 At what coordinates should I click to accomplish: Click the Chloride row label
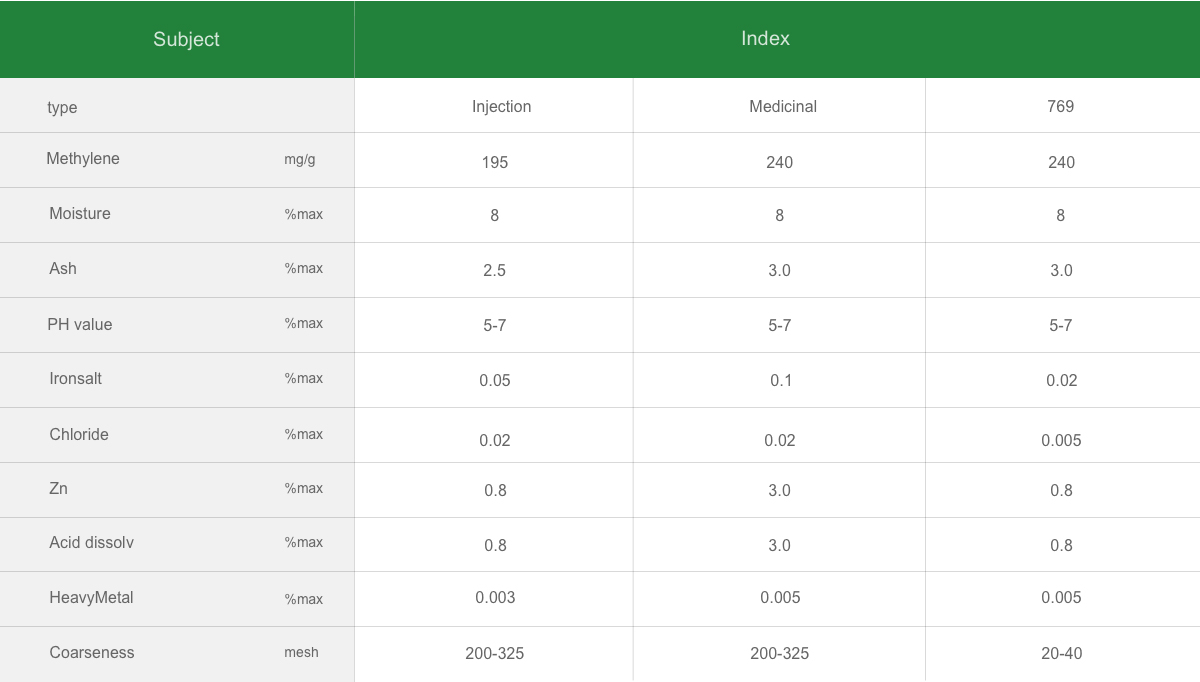[79, 435]
